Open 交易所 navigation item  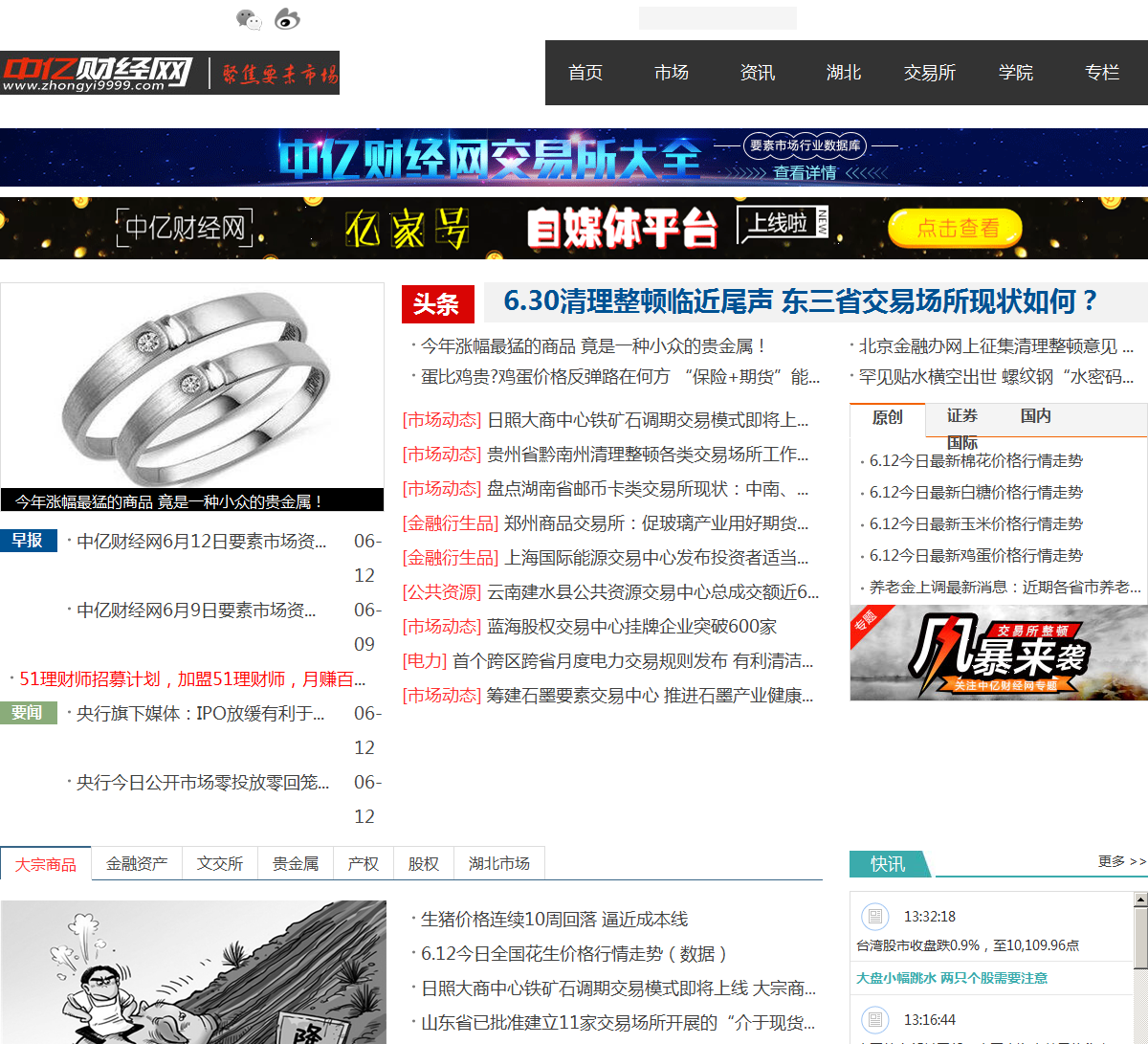point(930,73)
